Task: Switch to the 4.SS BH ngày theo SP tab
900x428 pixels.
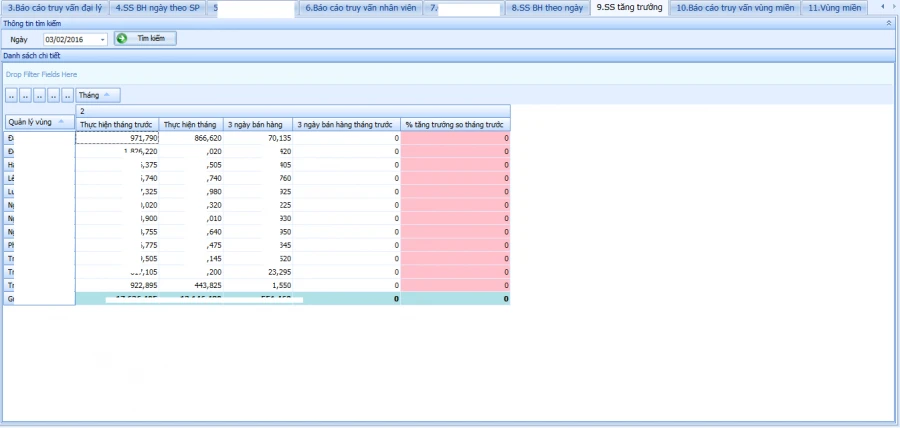Action: [x=157, y=8]
